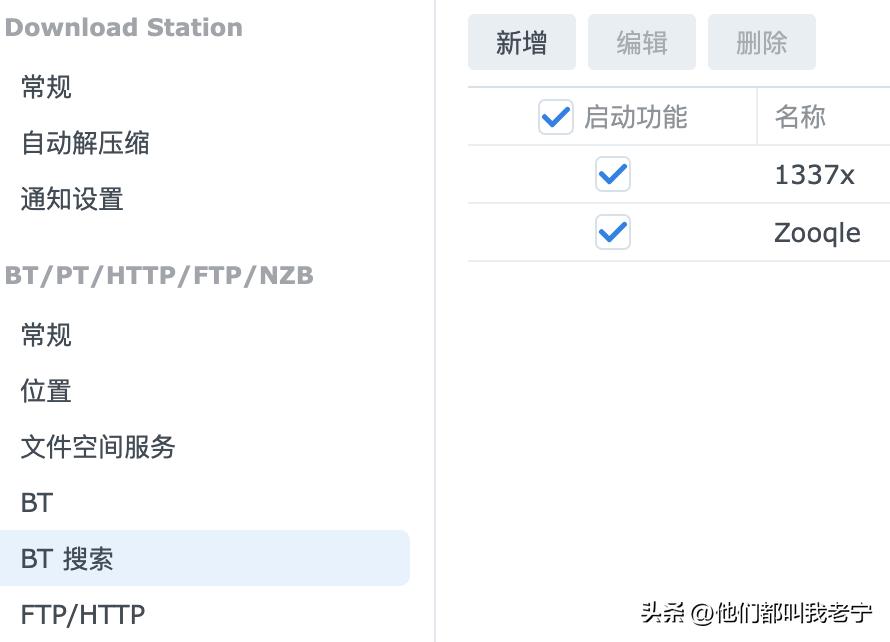Screen dimensions: 890x642
Task: Toggle the 启动功能 select-all header checkbox
Action: (555, 117)
